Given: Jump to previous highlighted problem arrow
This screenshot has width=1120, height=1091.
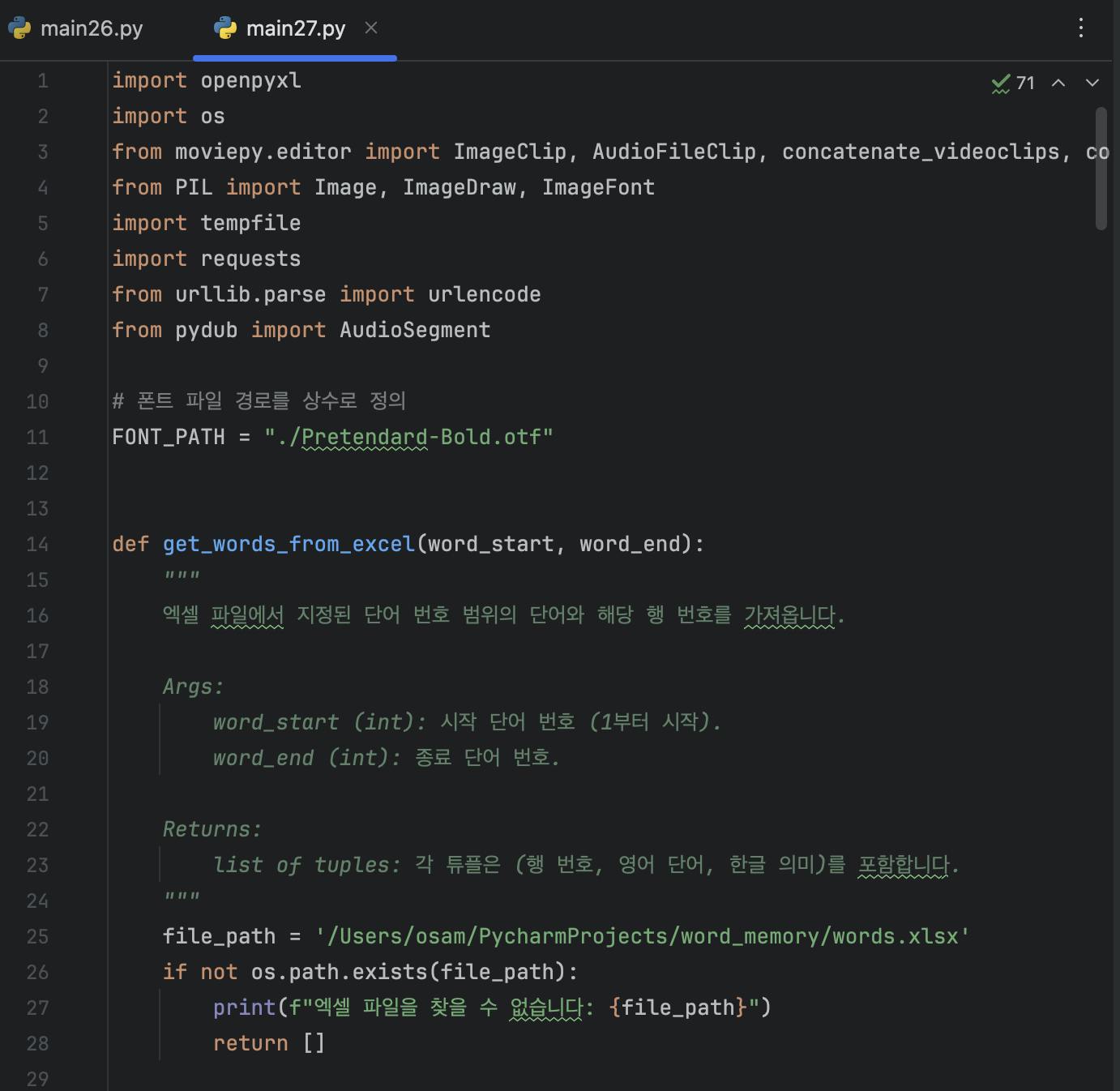Looking at the screenshot, I should 1058,83.
